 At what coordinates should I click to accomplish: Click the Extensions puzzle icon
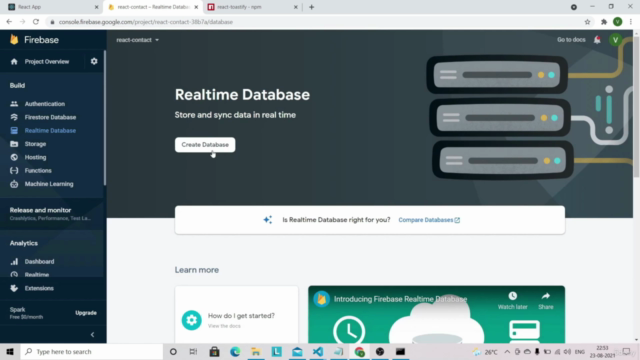14,288
